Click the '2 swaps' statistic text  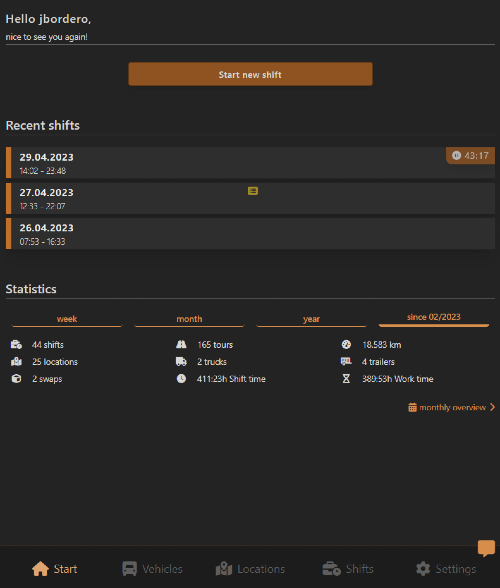pos(47,379)
